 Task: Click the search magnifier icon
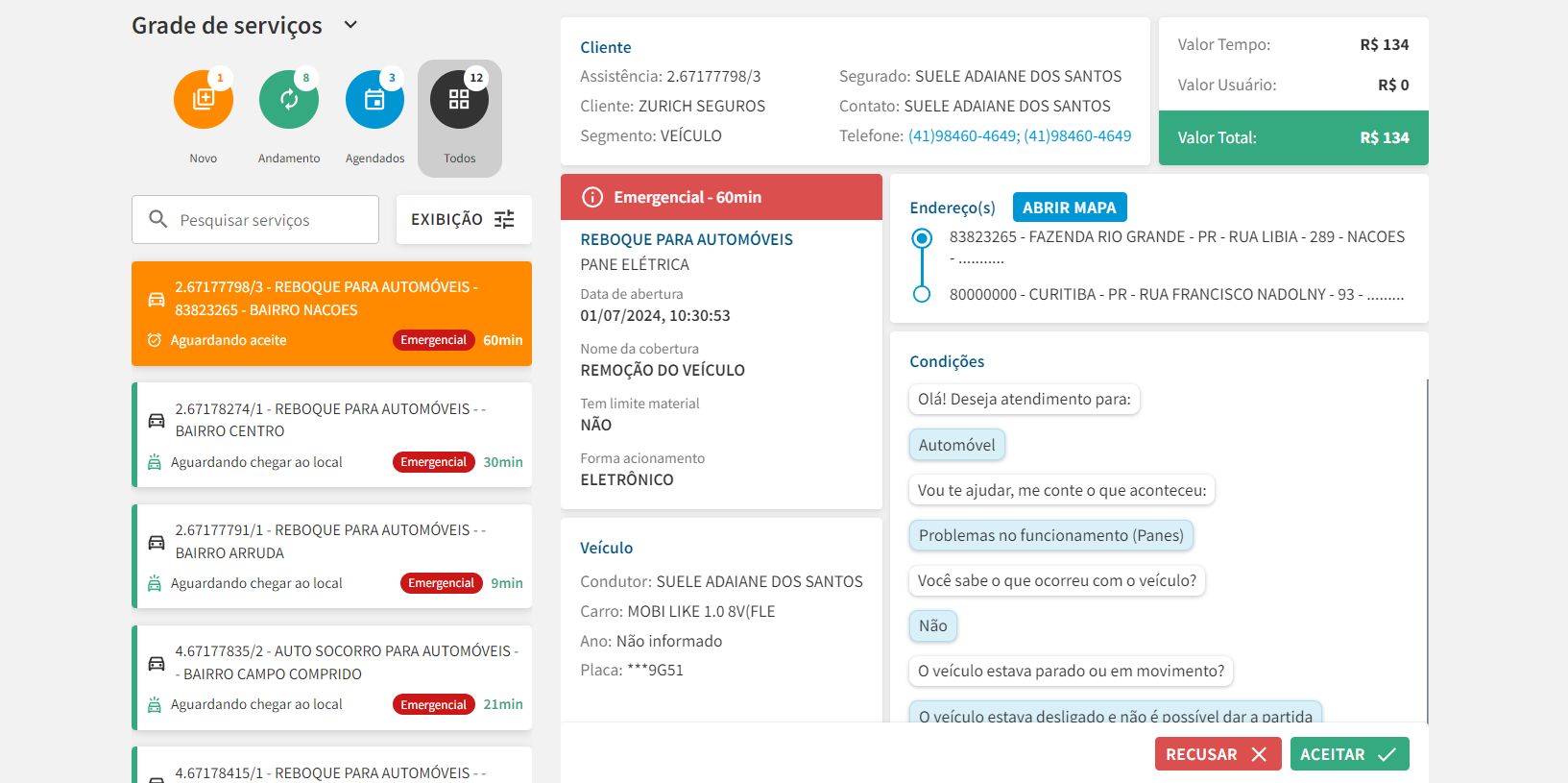click(158, 220)
